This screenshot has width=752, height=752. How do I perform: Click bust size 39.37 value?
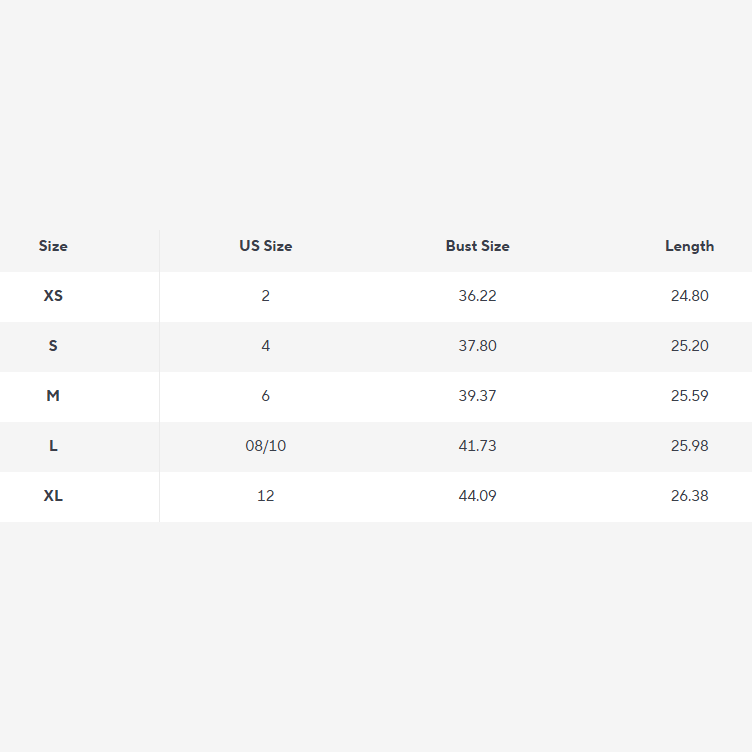pos(477,396)
